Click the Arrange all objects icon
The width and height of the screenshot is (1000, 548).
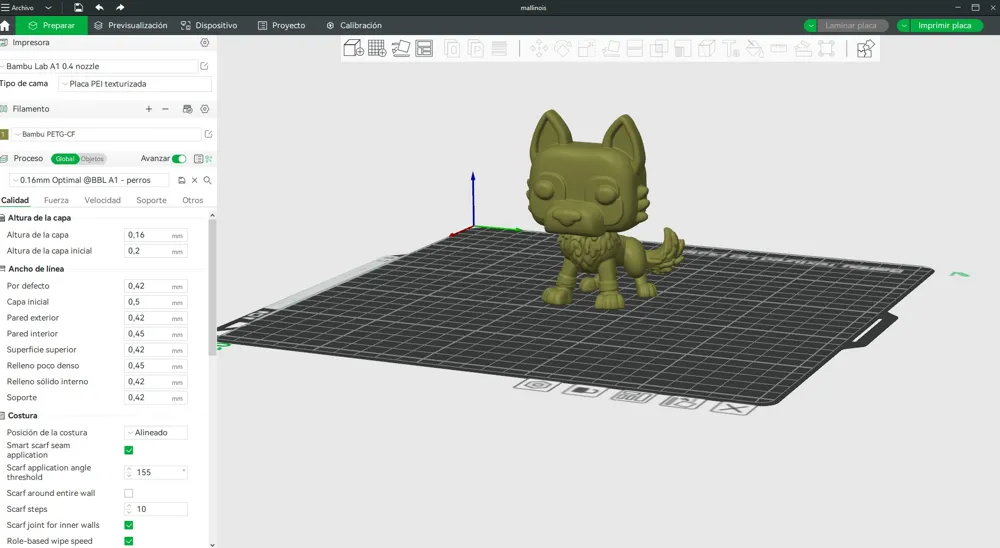coord(424,48)
